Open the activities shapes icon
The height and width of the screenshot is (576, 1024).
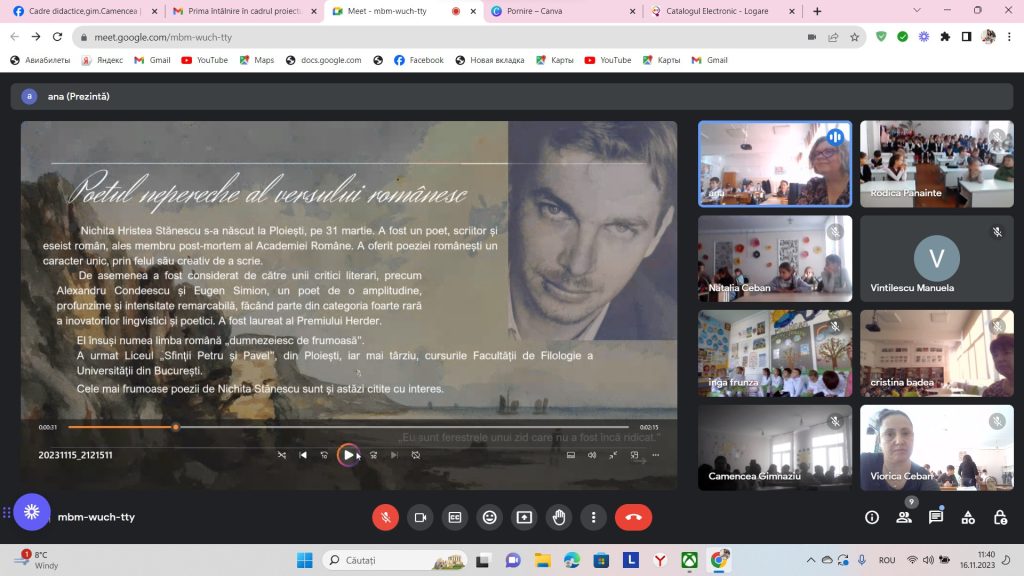[968, 517]
